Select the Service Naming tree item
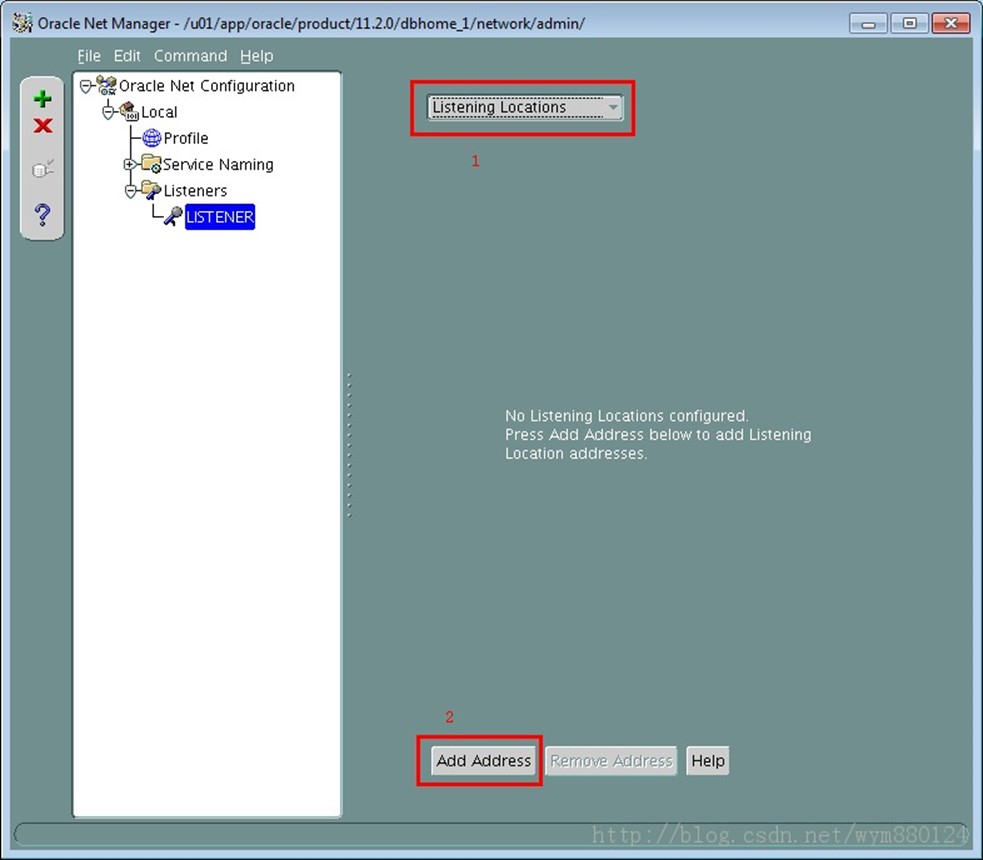Viewport: 983px width, 860px height. [x=218, y=164]
